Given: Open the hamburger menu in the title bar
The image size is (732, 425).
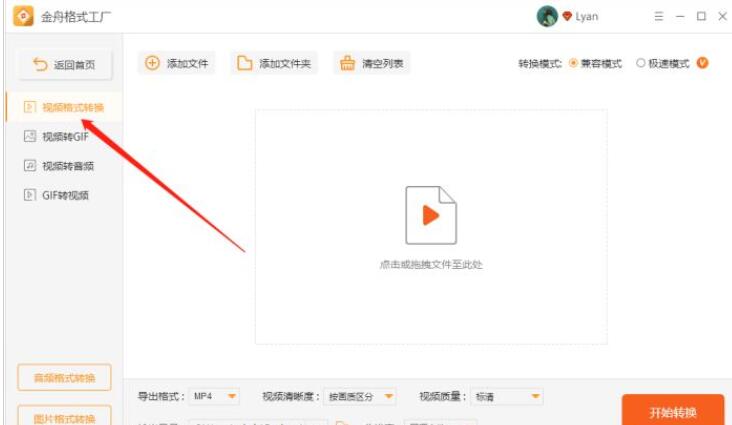Looking at the screenshot, I should (x=659, y=16).
